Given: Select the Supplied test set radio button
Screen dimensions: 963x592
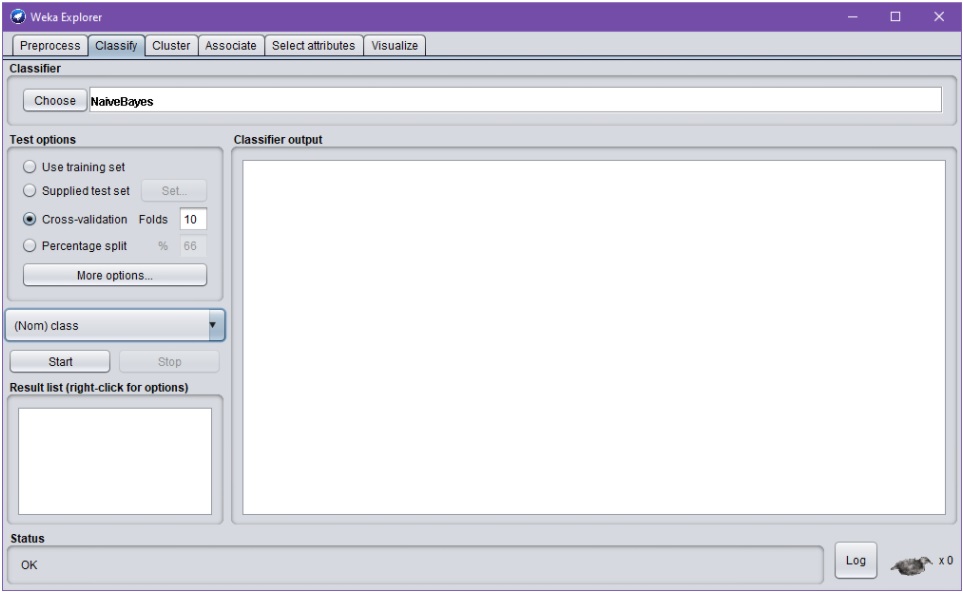Looking at the screenshot, I should coord(30,191).
